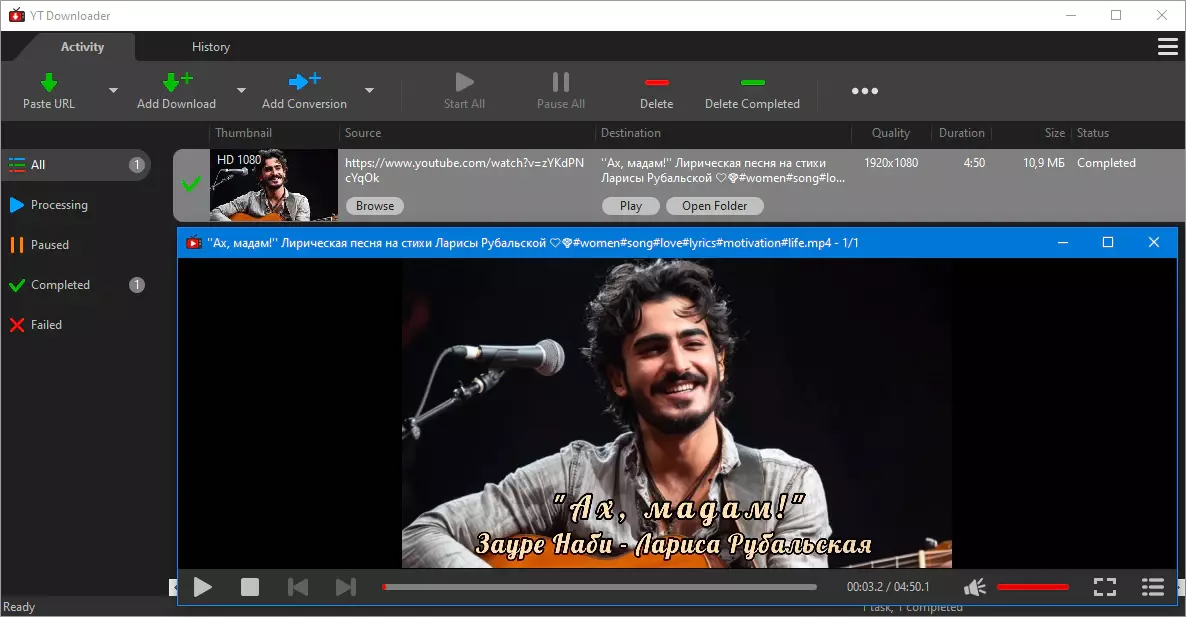Switch to the History tab

point(211,47)
